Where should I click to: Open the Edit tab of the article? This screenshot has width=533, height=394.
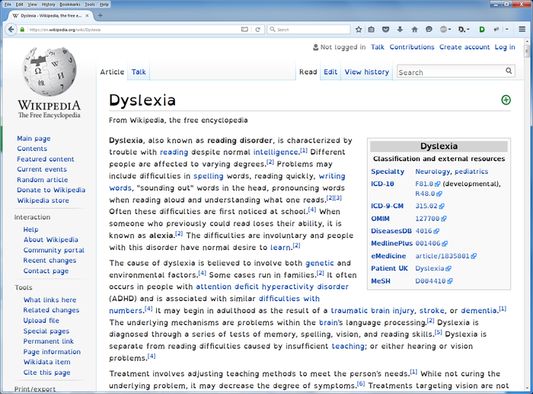(x=330, y=72)
